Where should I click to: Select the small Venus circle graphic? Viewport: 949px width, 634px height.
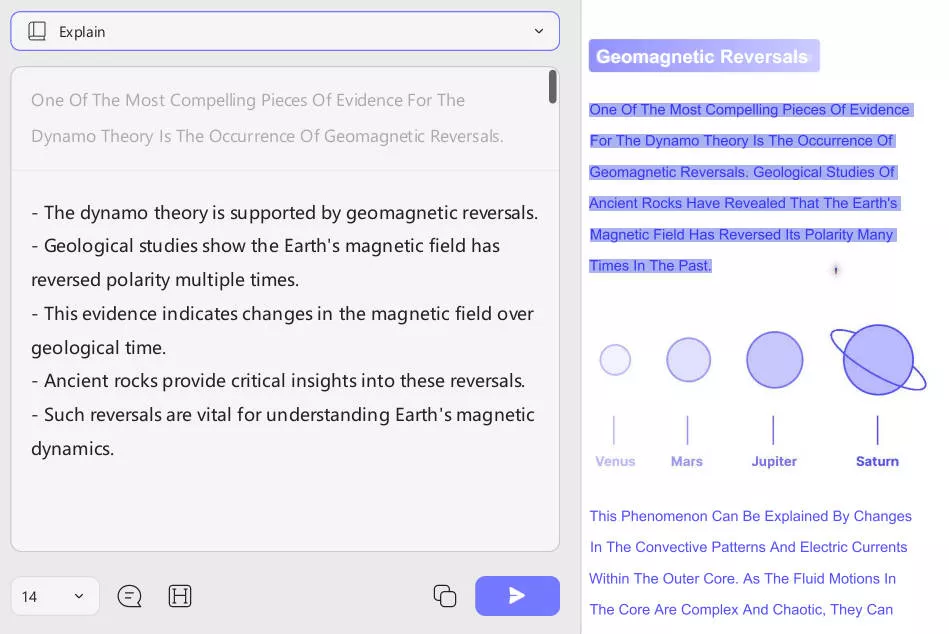click(x=615, y=360)
